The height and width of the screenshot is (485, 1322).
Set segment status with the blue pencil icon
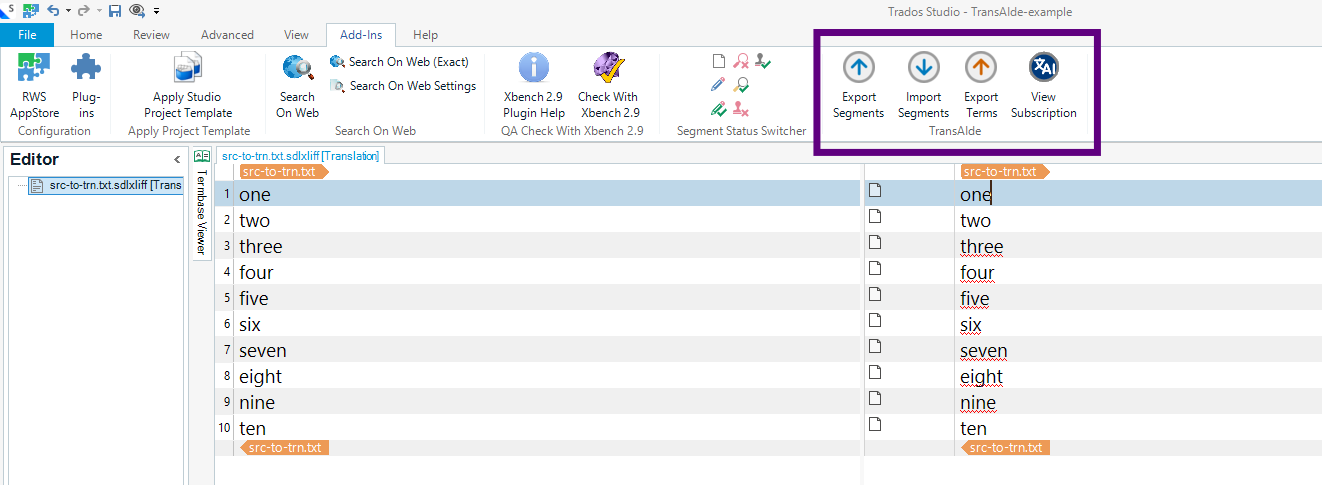[717, 85]
